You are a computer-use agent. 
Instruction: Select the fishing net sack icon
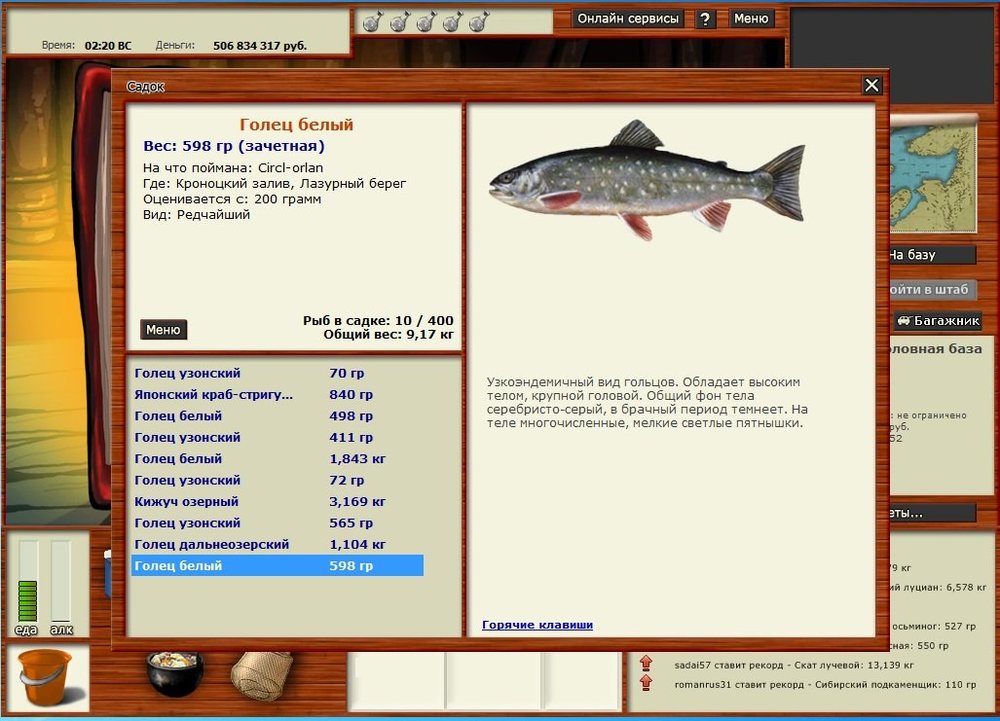tap(261, 675)
